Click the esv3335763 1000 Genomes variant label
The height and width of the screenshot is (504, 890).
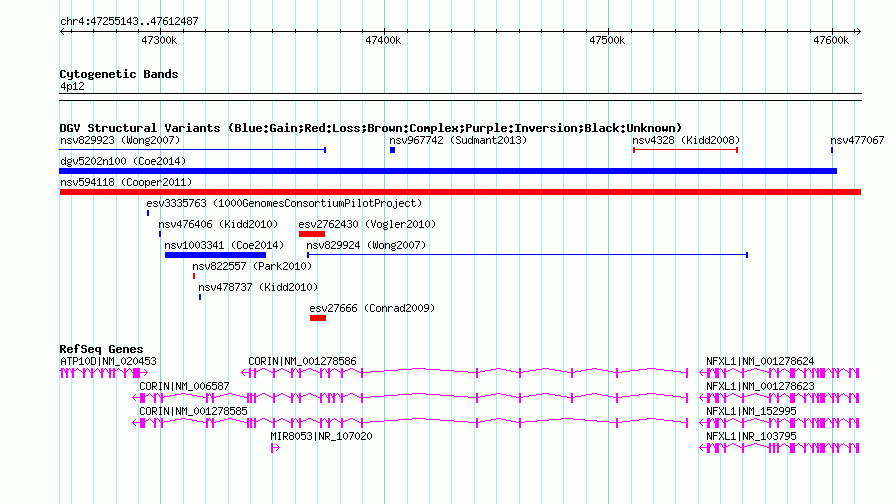(284, 203)
